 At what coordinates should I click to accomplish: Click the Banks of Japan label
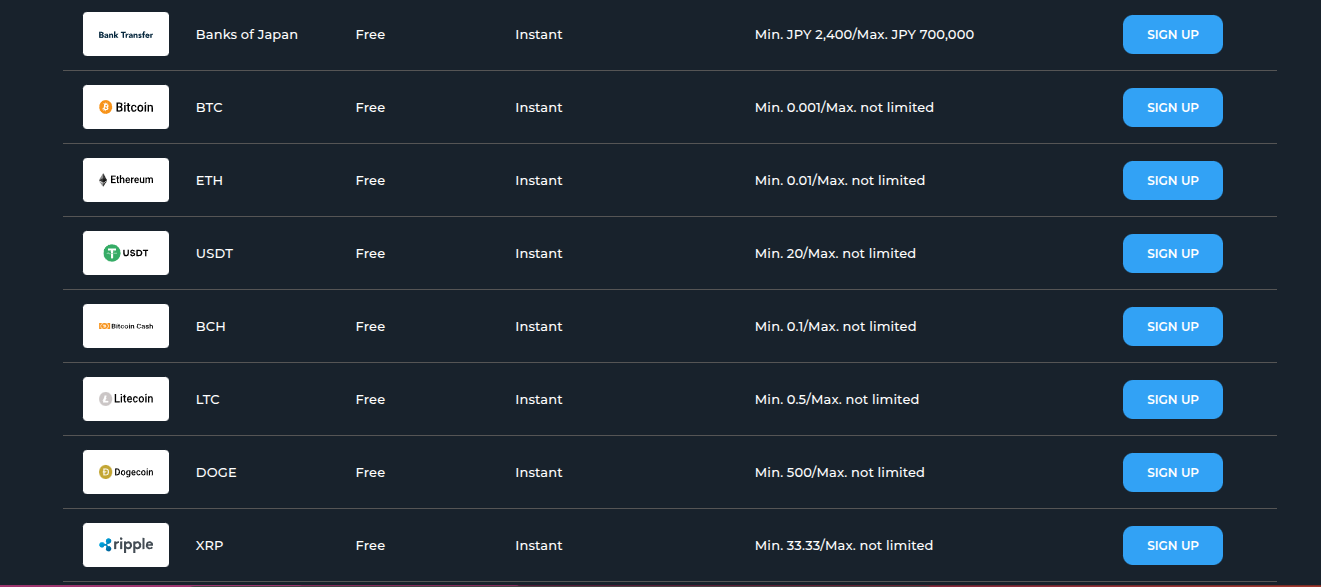(x=247, y=34)
